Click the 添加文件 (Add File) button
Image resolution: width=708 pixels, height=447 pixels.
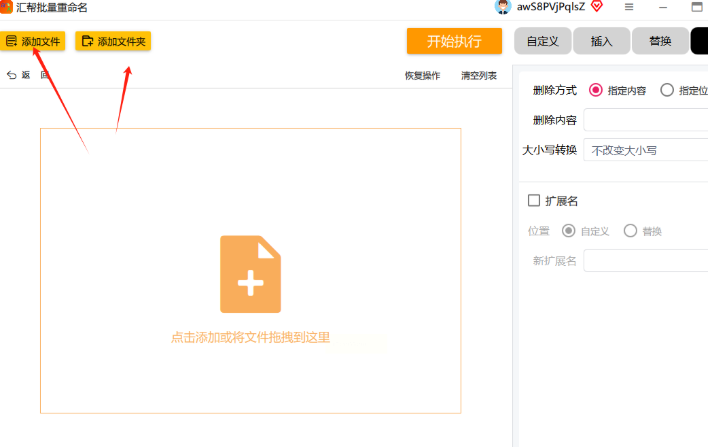point(33,41)
